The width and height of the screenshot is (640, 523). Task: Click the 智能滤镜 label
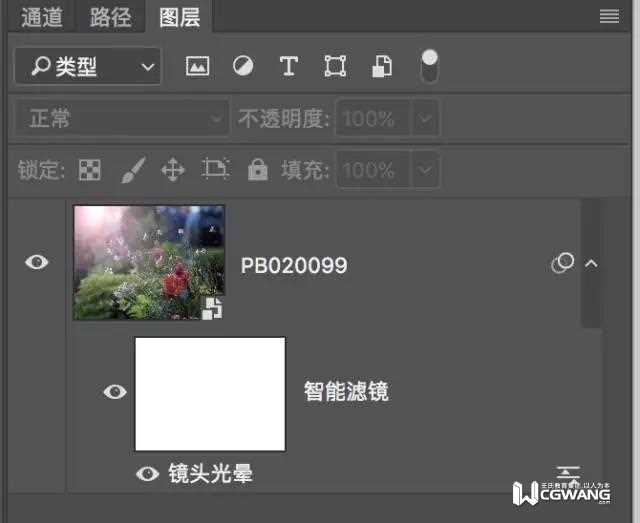[x=346, y=392]
